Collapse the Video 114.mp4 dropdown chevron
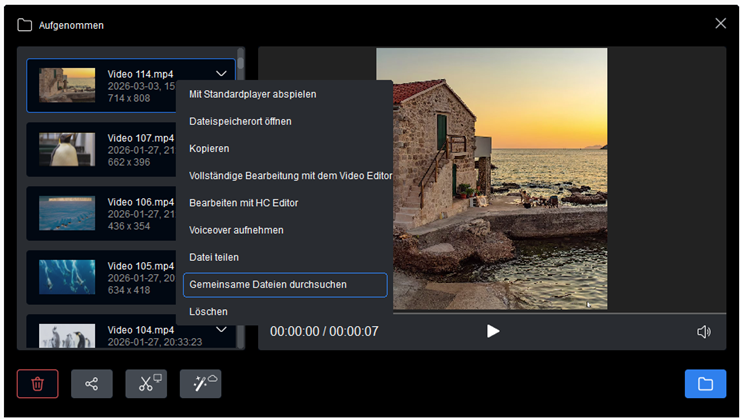 [x=222, y=73]
